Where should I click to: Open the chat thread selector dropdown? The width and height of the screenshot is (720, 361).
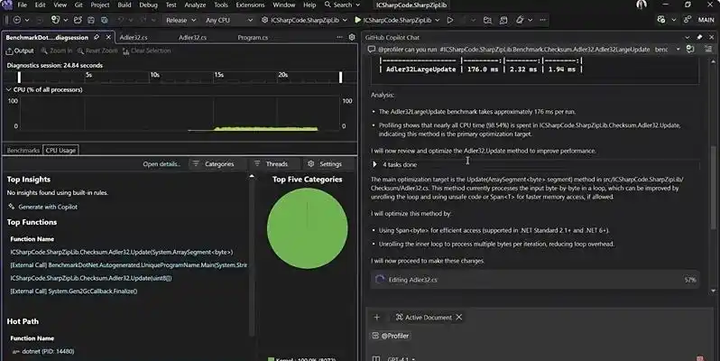[x=678, y=49]
